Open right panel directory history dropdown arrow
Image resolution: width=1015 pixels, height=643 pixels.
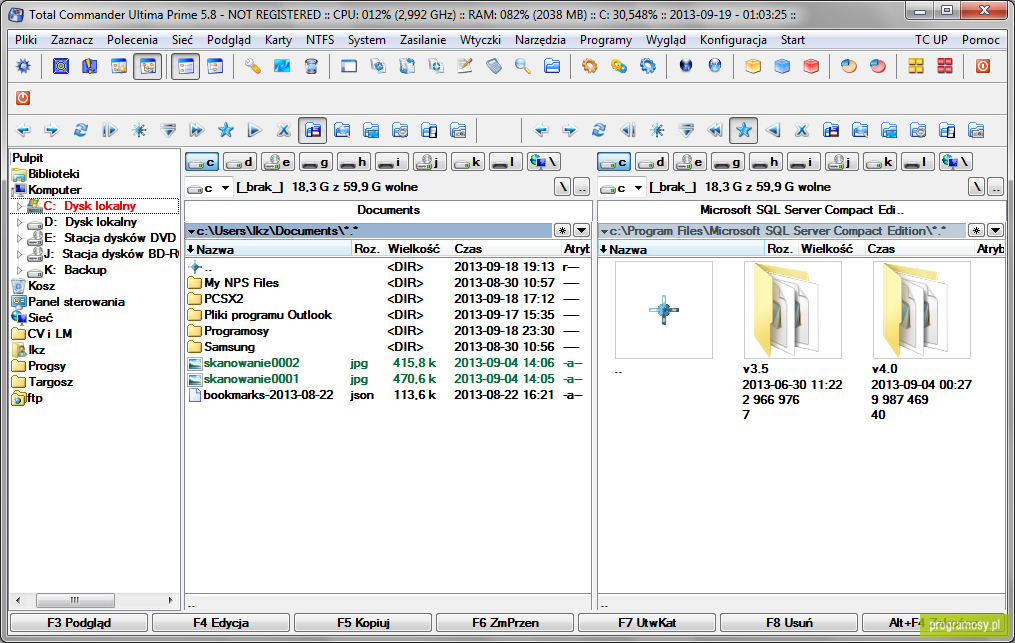click(x=995, y=231)
